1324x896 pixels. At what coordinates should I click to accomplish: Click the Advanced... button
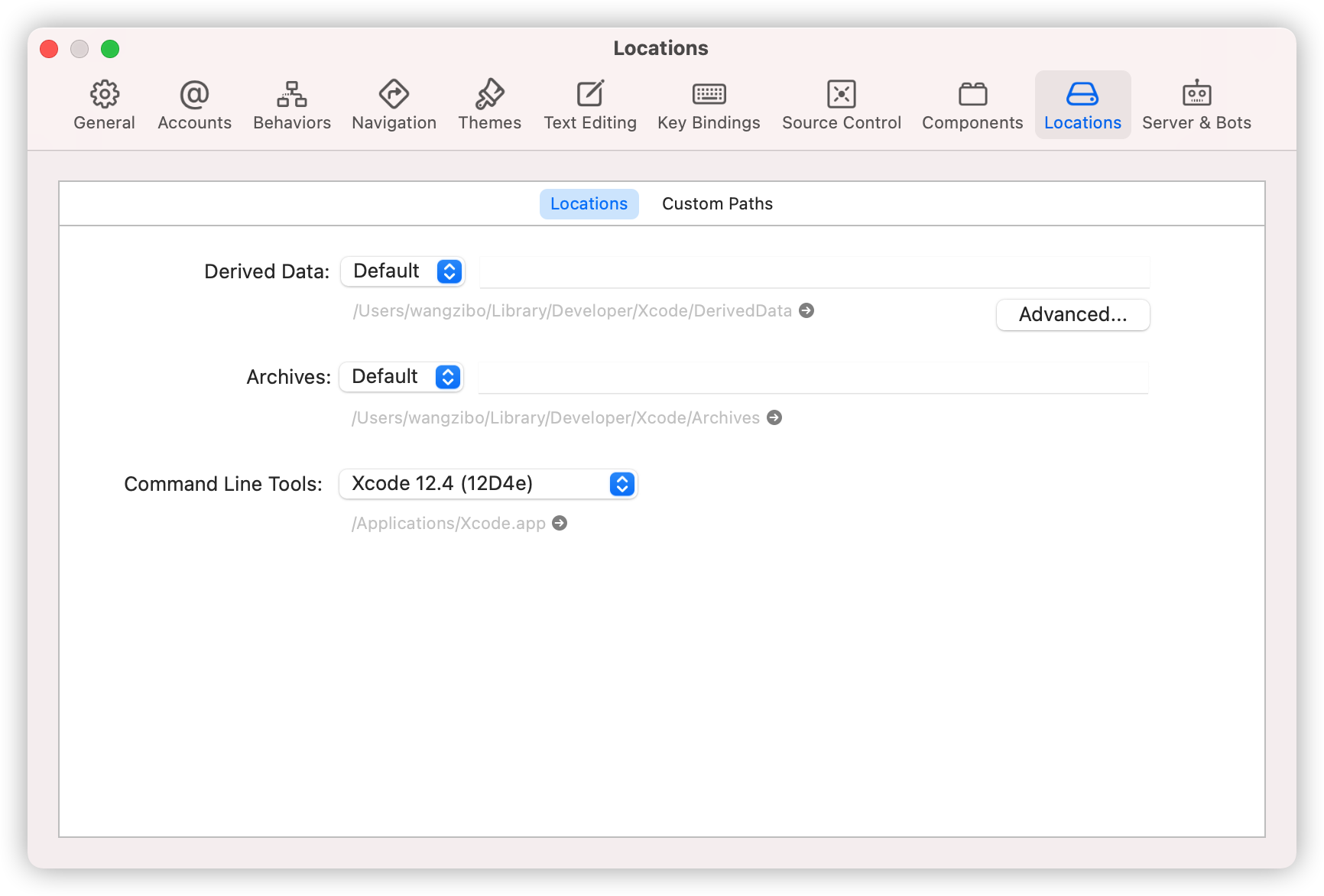point(1073,315)
